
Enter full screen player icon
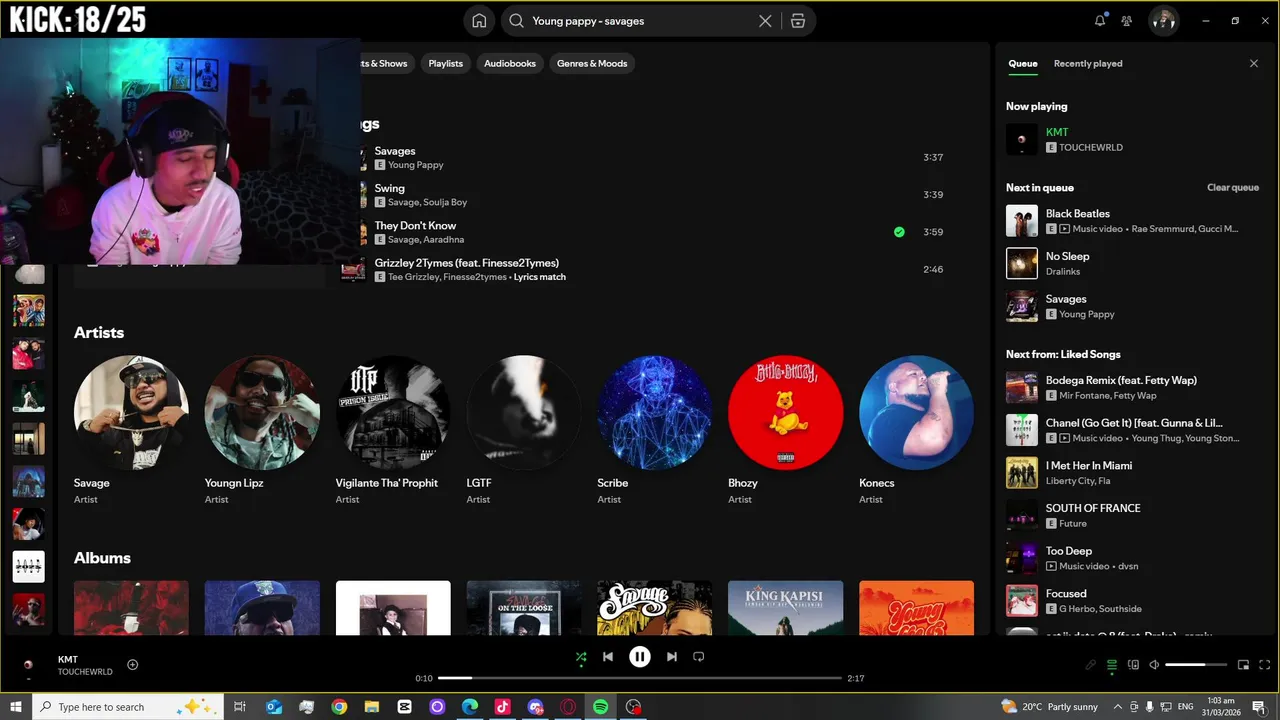(x=1265, y=665)
